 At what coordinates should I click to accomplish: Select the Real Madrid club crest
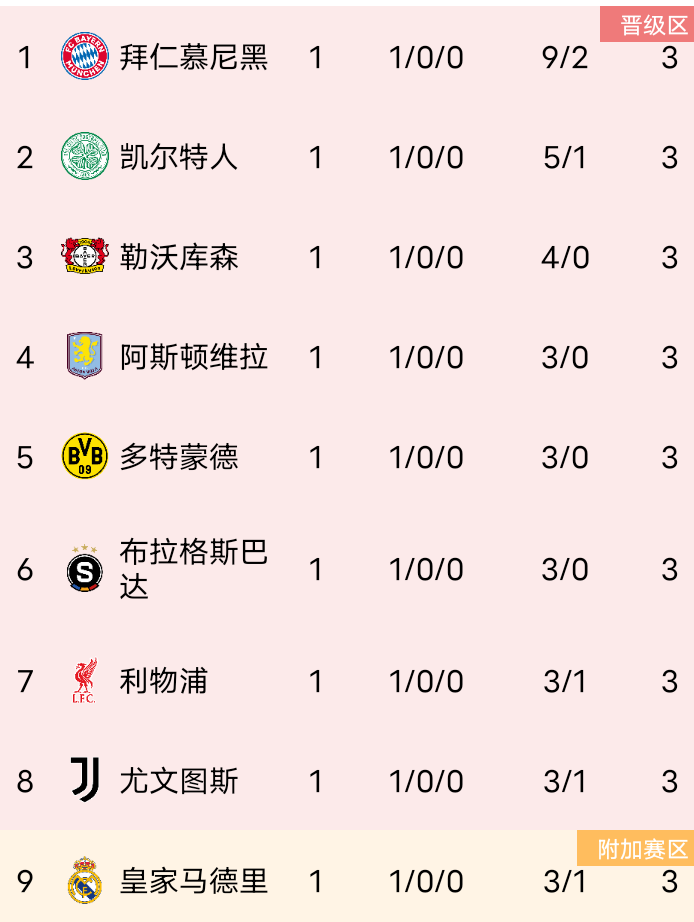[x=86, y=882]
